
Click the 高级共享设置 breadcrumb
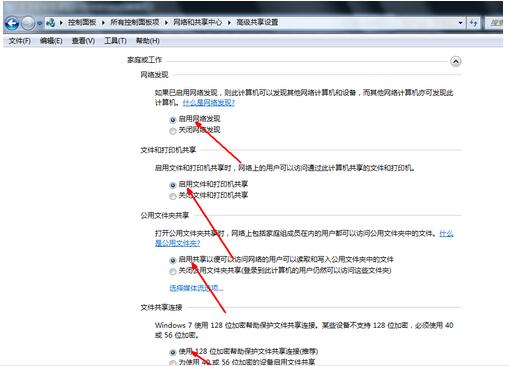pyautogui.click(x=257, y=22)
